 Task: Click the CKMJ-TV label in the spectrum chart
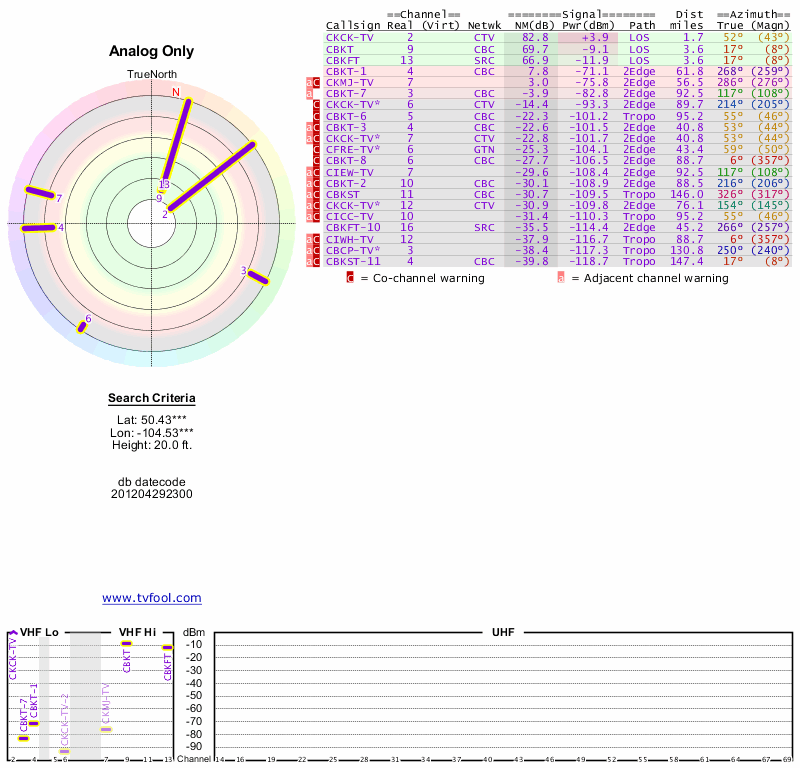click(106, 708)
